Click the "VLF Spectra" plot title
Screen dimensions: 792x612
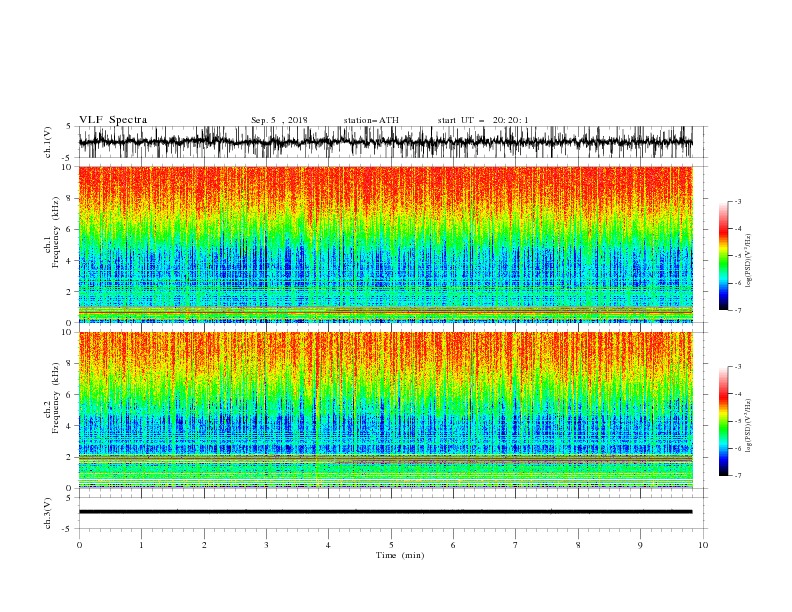click(113, 120)
